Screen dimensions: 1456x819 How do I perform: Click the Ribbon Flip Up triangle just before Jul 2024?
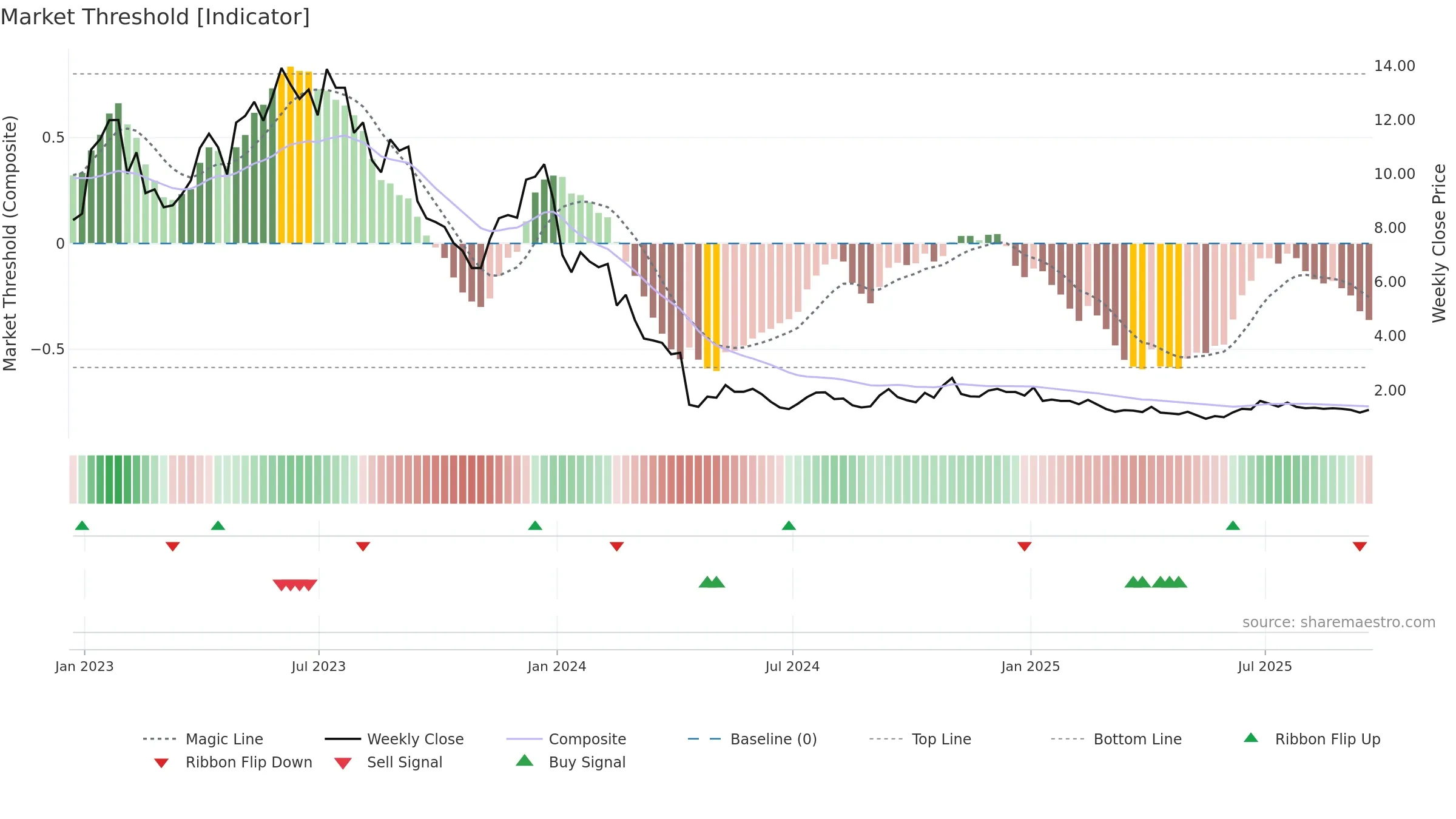(x=789, y=525)
